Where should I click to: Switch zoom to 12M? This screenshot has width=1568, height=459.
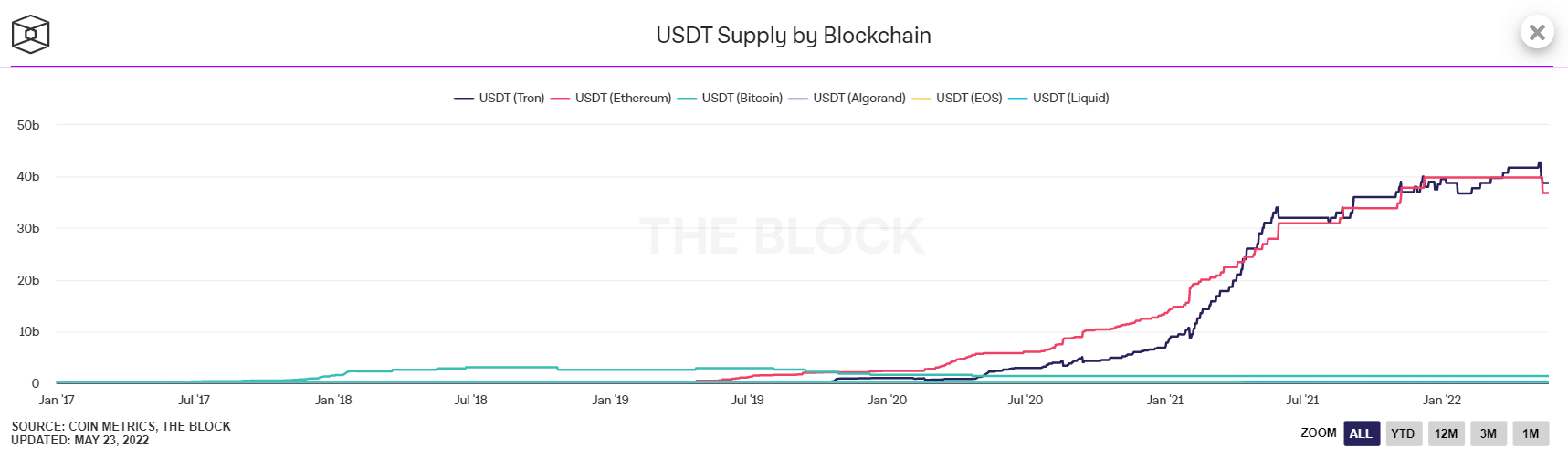click(x=1446, y=433)
